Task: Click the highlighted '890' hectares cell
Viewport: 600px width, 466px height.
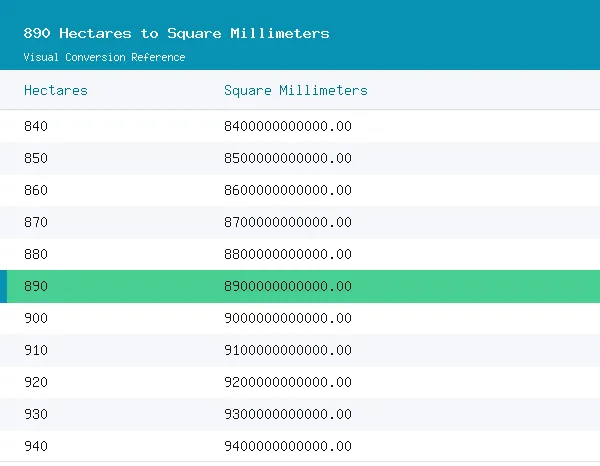Action: coord(36,286)
